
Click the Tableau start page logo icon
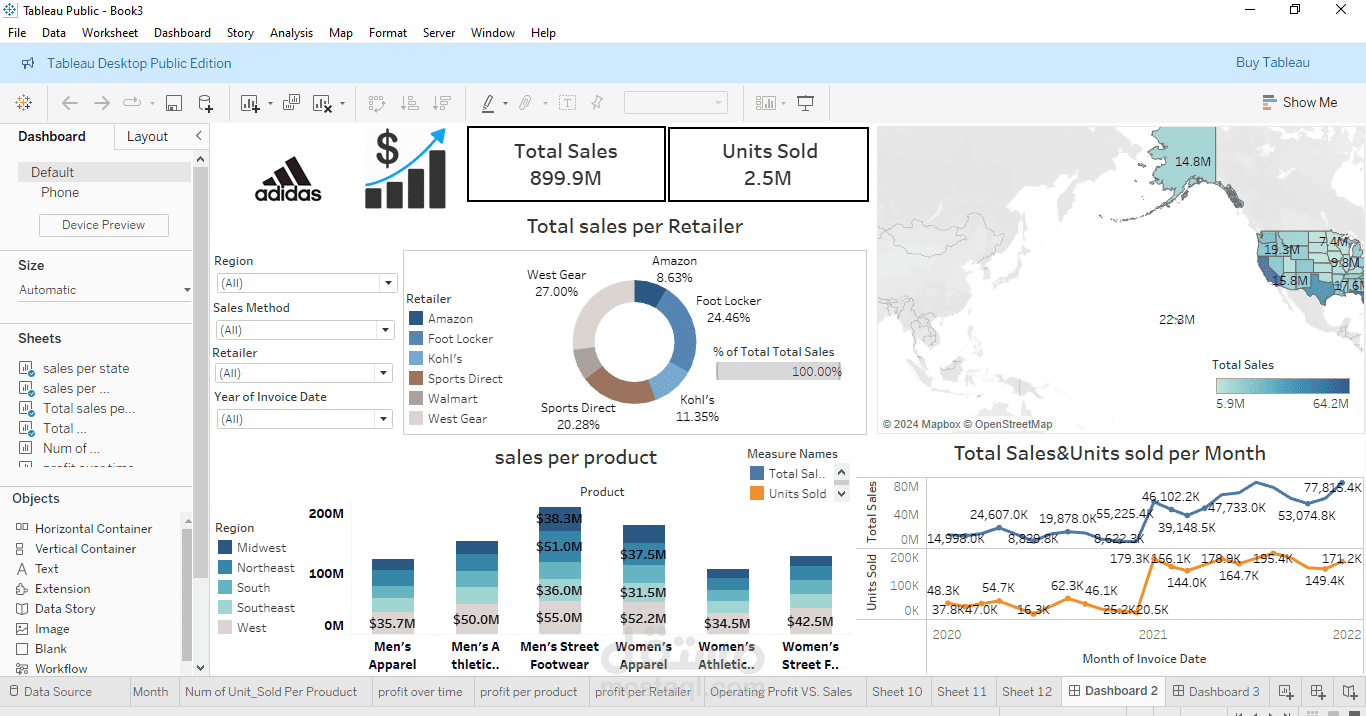click(23, 103)
